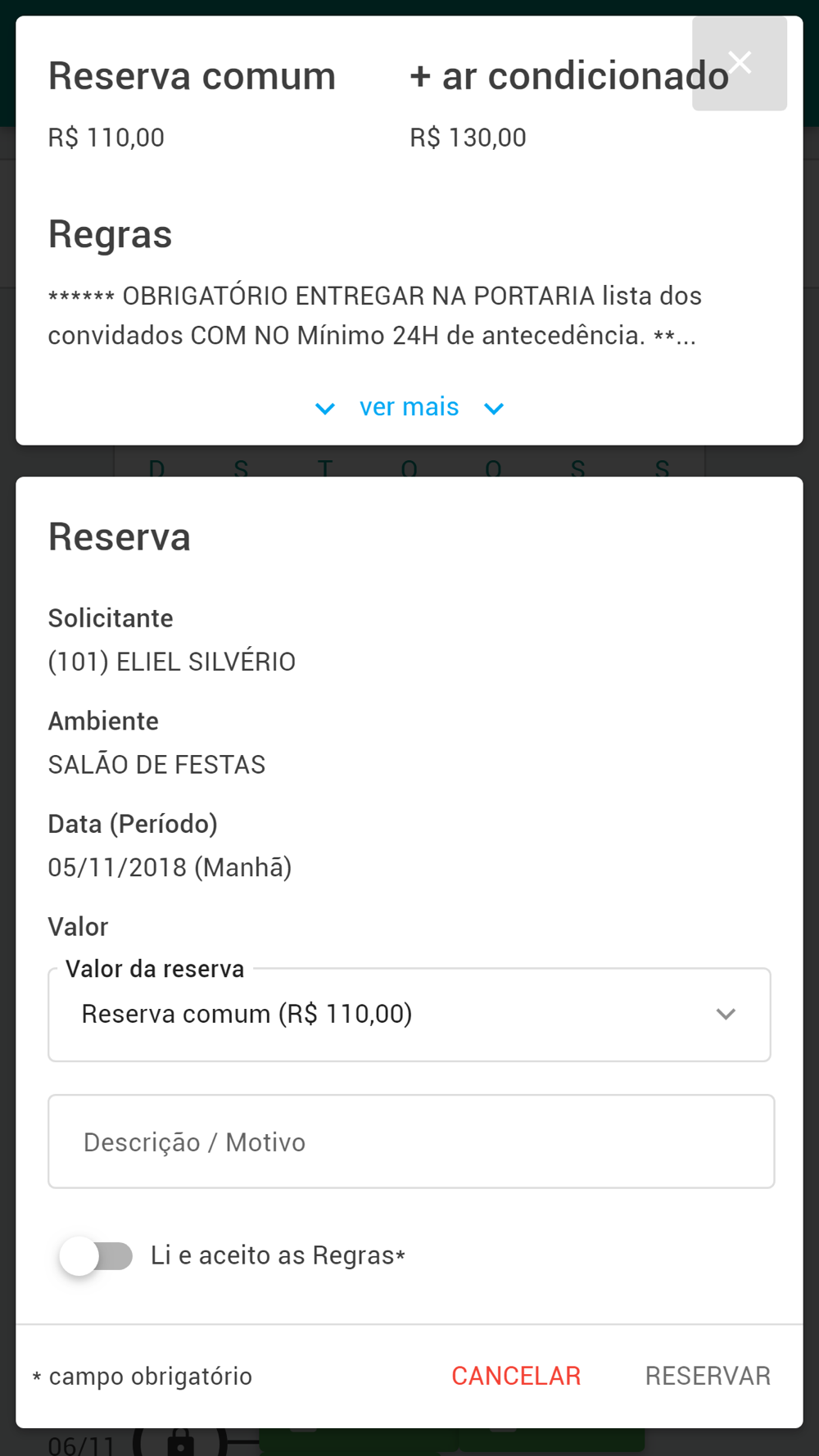Viewport: 819px width, 1456px height.
Task: Open dropdown arrow in Valor da reserva
Action: click(726, 1015)
